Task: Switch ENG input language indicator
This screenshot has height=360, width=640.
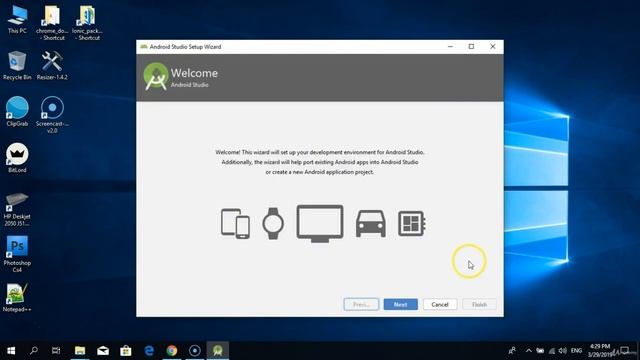Action: (576, 351)
